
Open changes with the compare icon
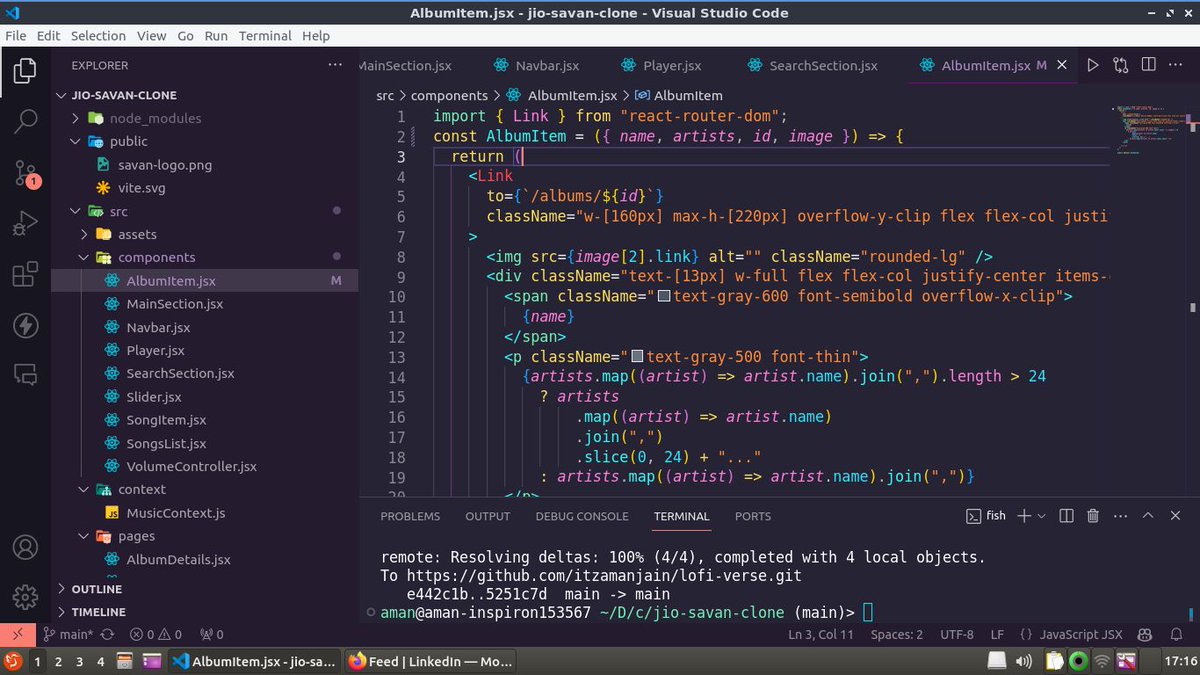(1120, 65)
